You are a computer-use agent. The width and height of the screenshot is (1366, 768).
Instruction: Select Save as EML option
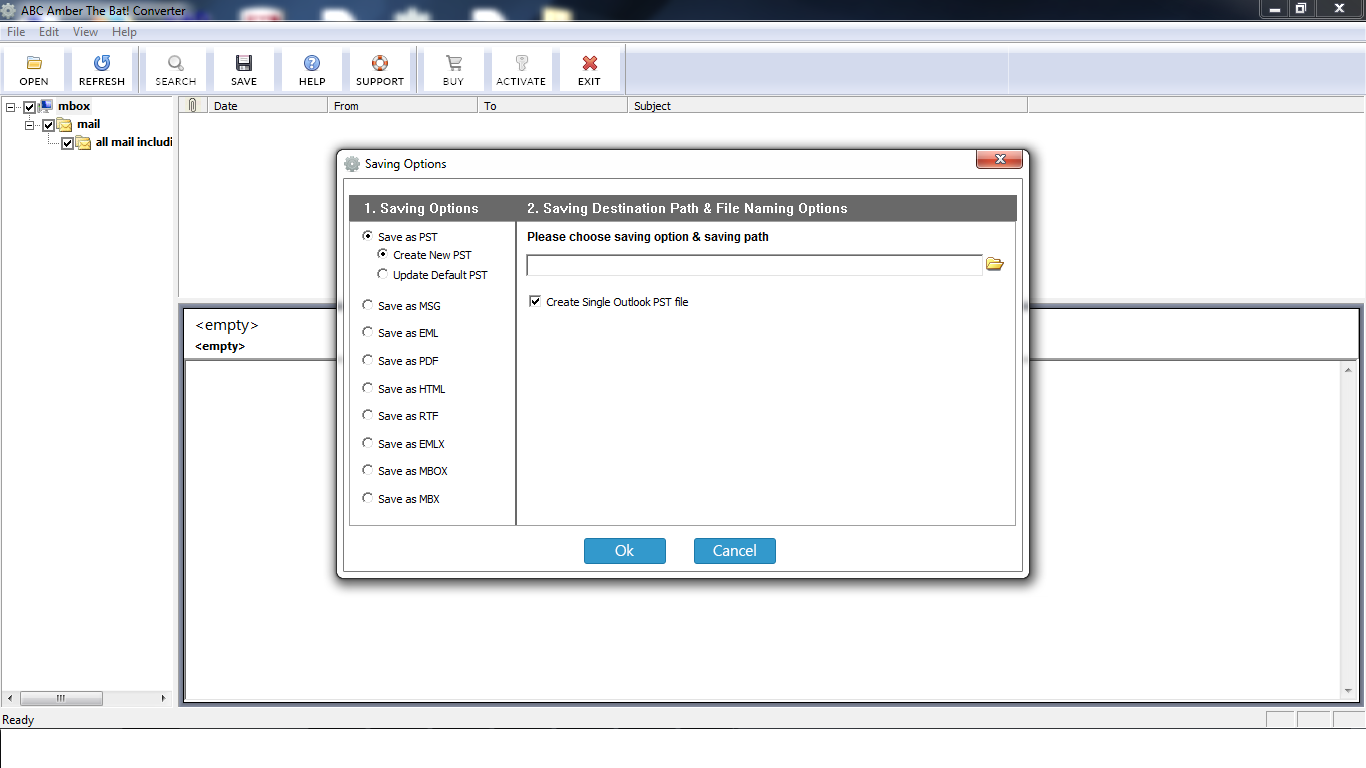[x=368, y=333]
